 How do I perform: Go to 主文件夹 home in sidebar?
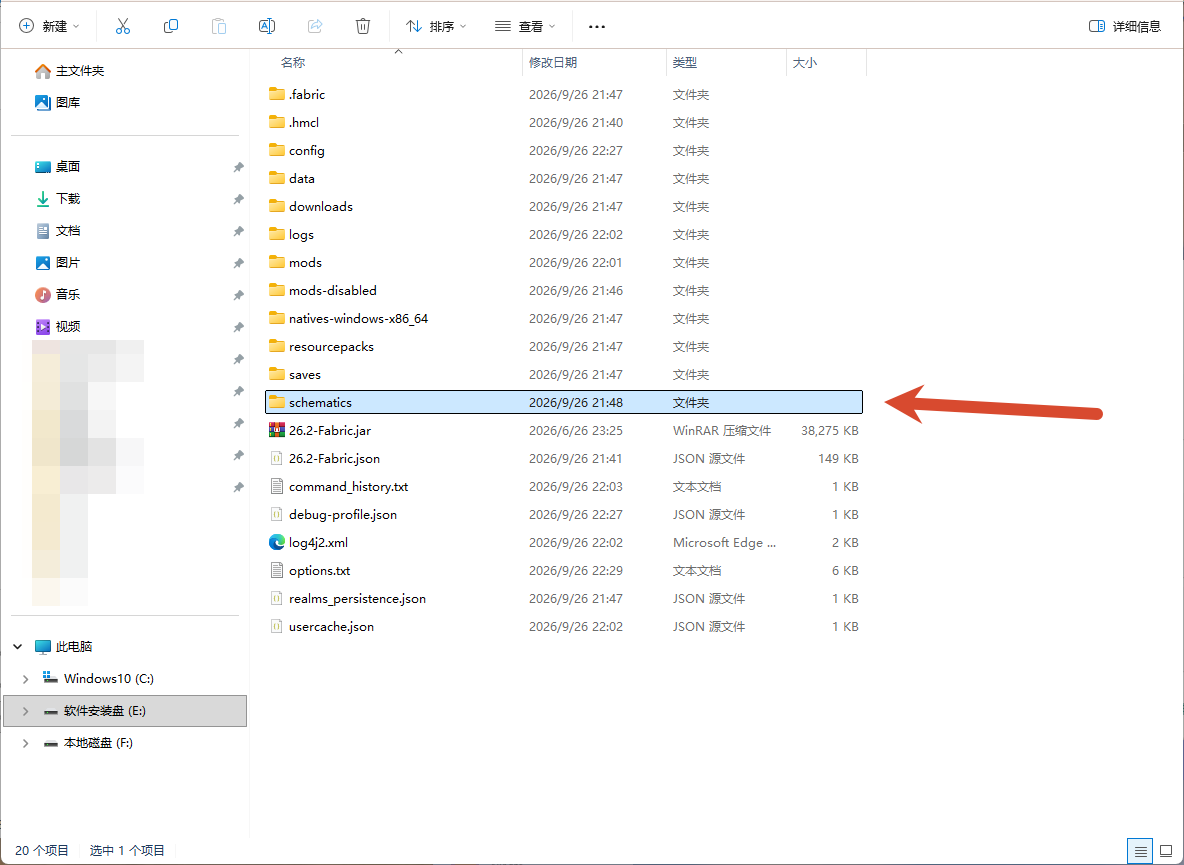tap(69, 71)
